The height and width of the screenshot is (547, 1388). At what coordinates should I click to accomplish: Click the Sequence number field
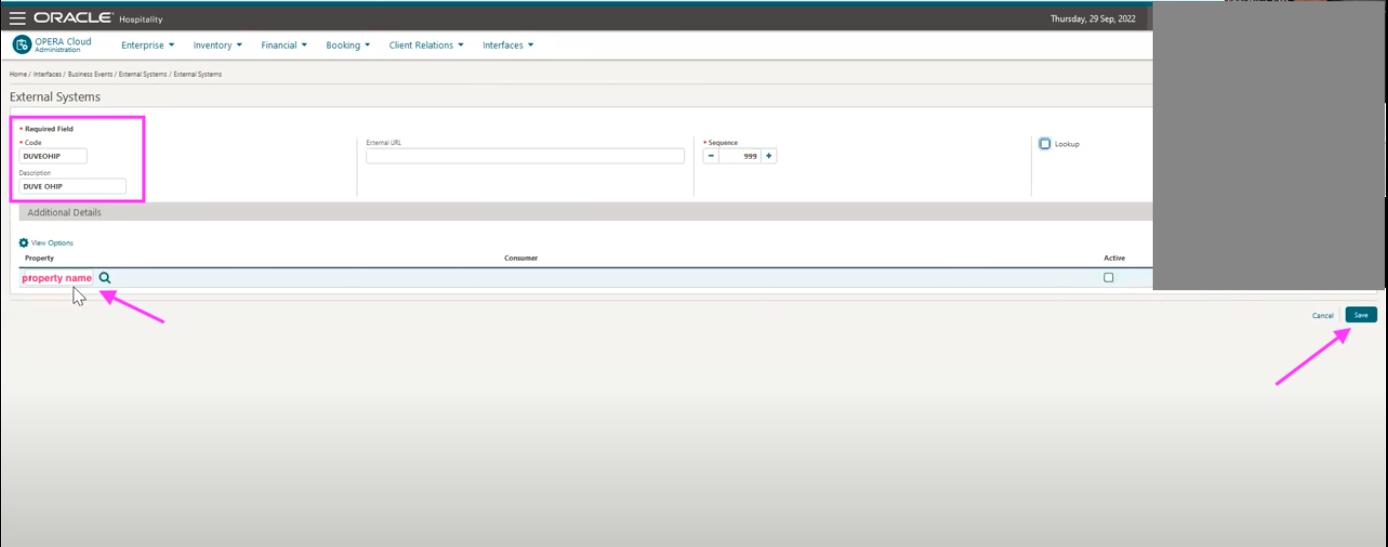[x=740, y=156]
